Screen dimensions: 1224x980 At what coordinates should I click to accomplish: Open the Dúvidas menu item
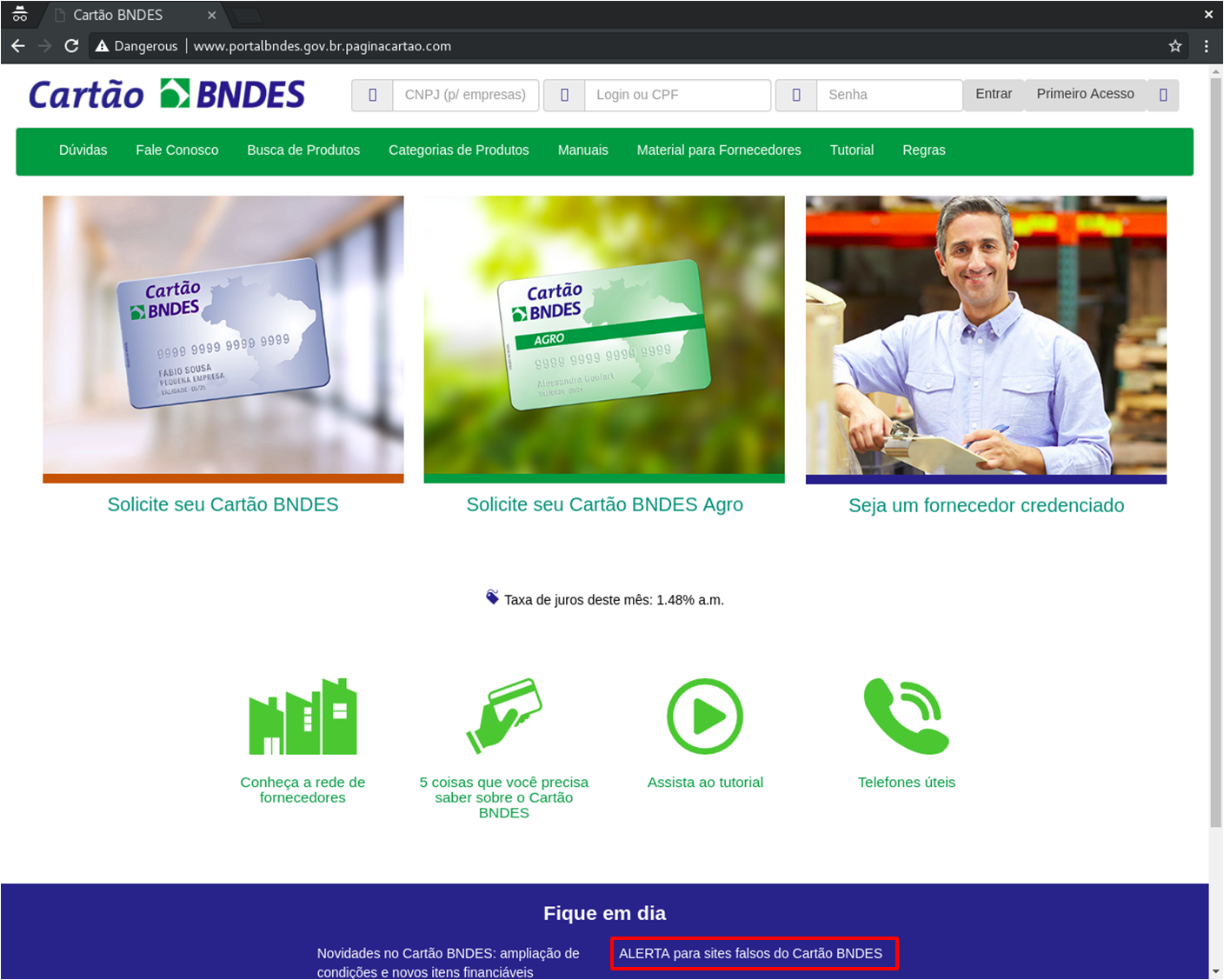tap(83, 150)
